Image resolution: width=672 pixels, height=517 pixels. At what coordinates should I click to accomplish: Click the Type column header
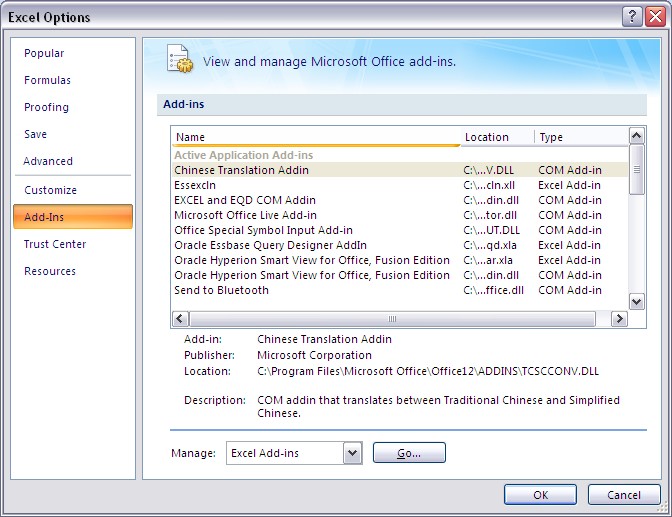click(580, 137)
